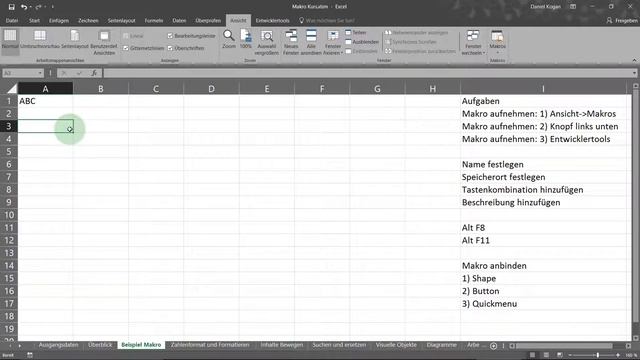The image size is (640, 360).
Task: Save the workbook from quick access
Action: (11, 7)
